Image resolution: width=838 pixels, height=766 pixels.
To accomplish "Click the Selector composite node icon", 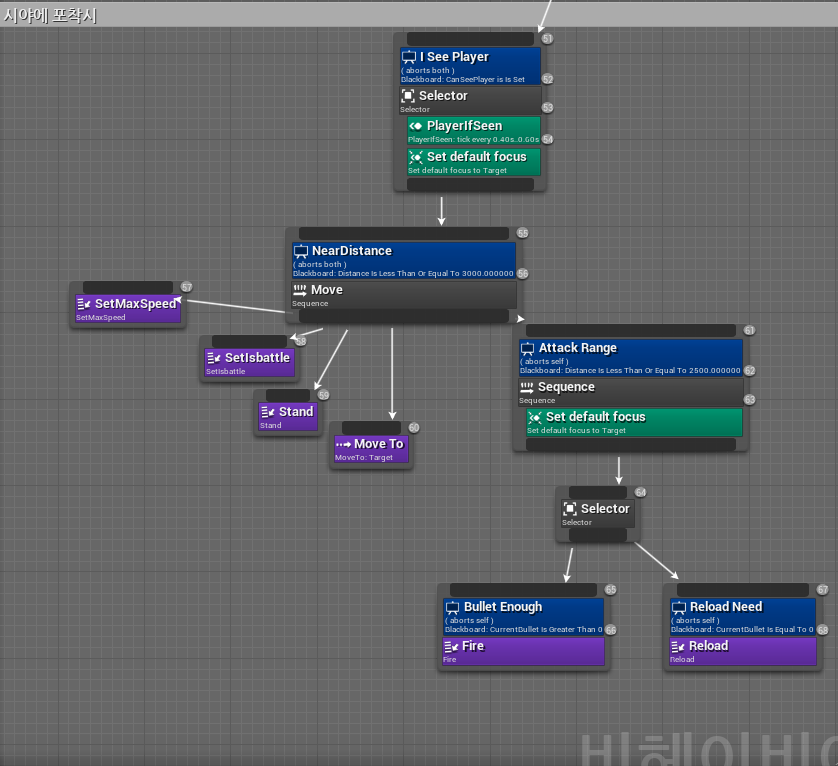I will [408, 96].
